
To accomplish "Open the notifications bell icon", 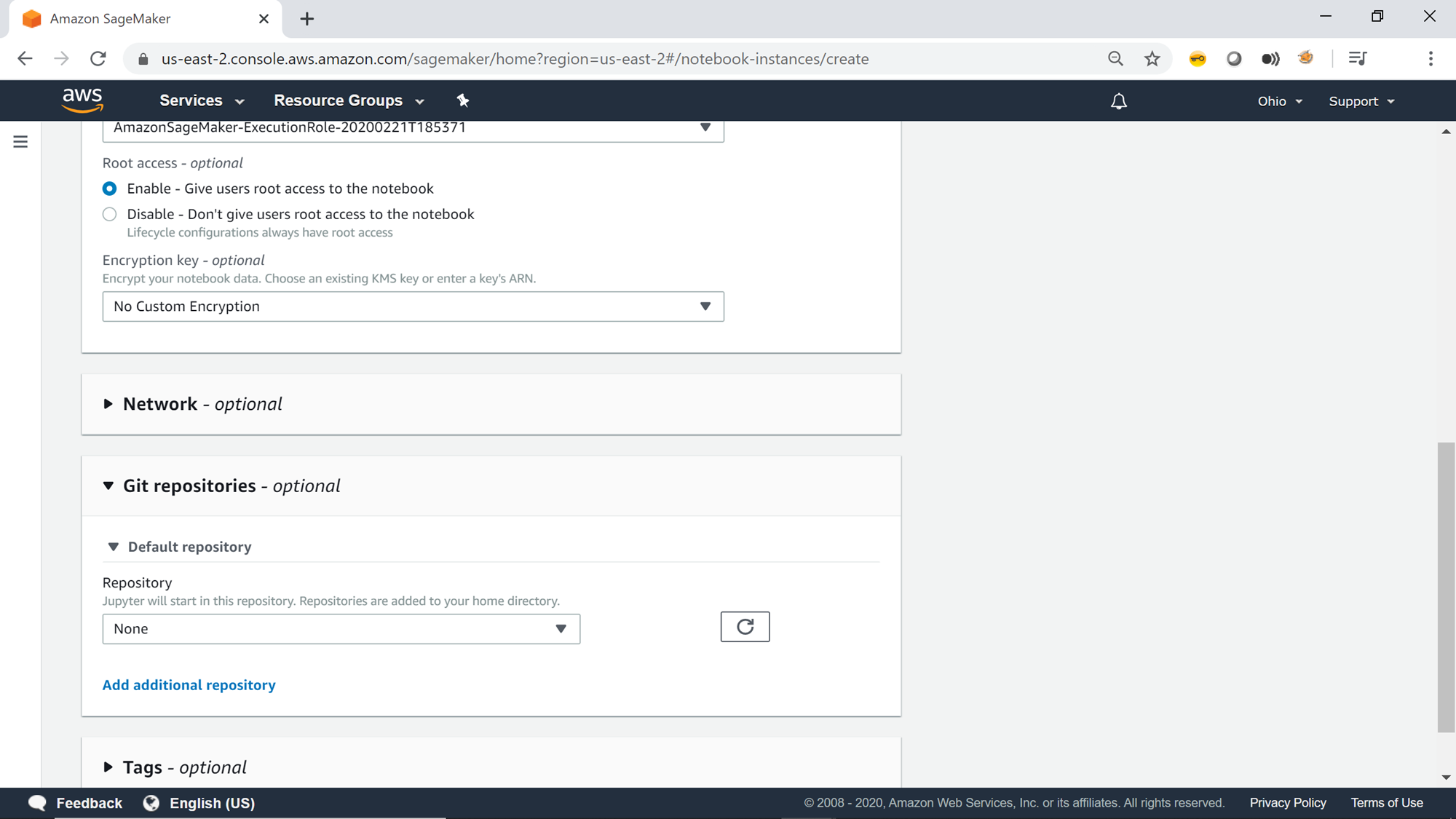I will click(1118, 101).
